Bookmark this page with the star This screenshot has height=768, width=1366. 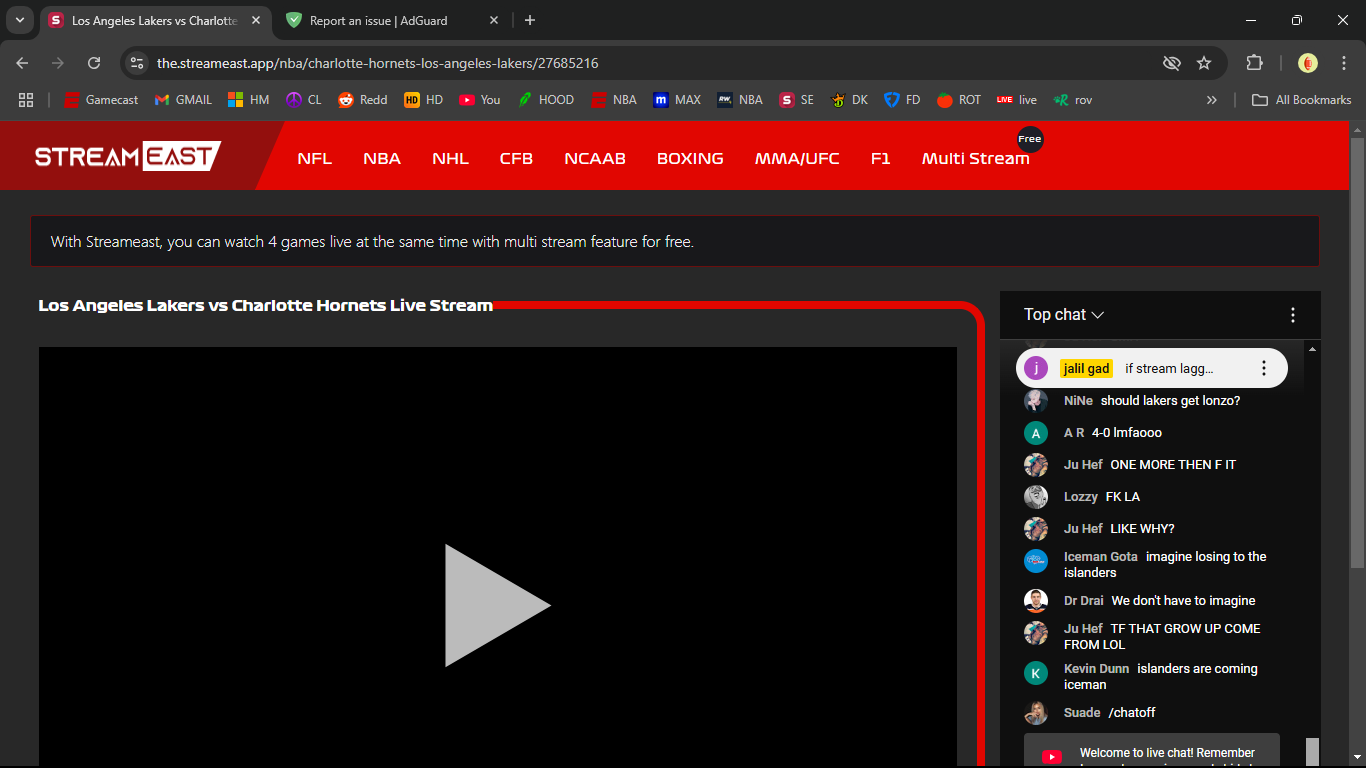point(1204,63)
